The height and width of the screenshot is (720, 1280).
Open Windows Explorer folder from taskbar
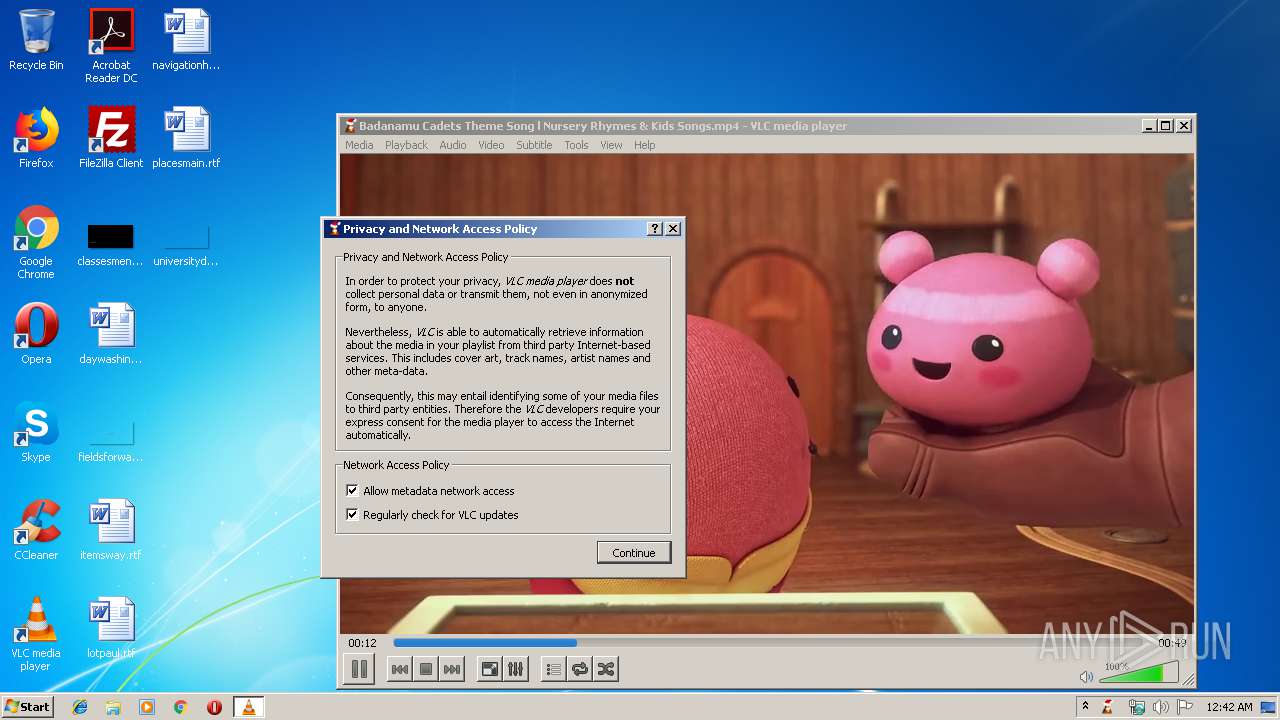(113, 707)
